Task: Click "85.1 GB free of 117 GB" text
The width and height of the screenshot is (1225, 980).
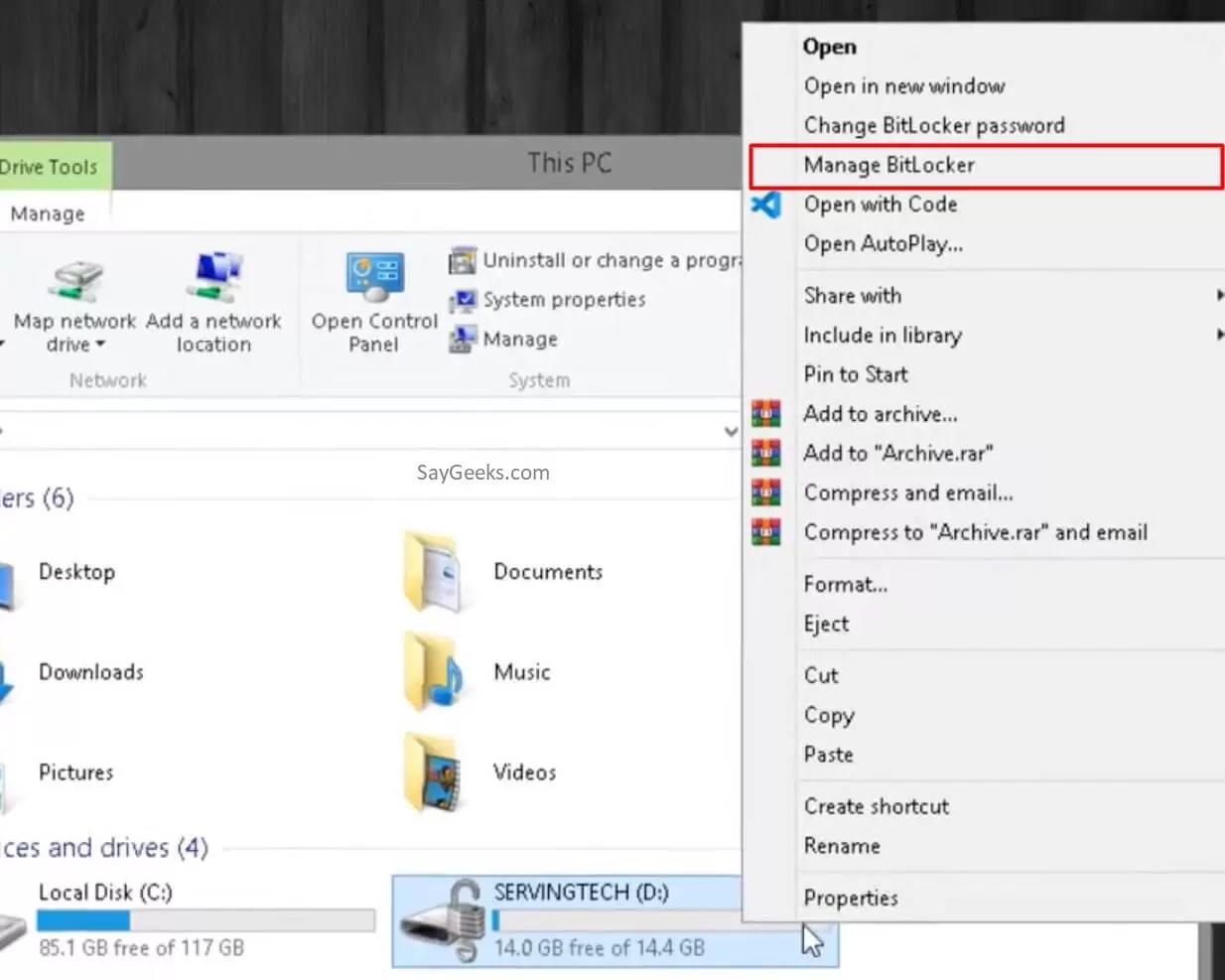Action: point(141,948)
